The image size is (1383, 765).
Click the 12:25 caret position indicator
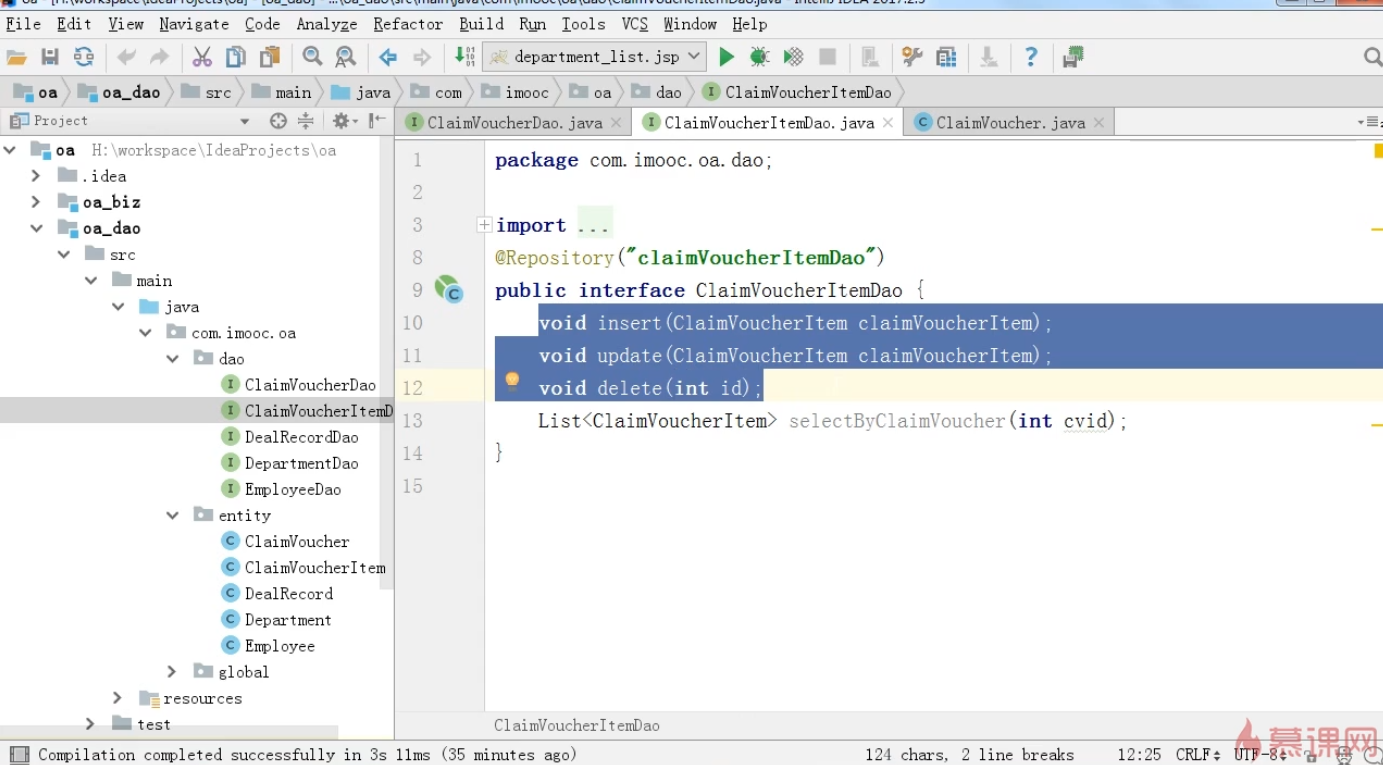click(x=1139, y=755)
